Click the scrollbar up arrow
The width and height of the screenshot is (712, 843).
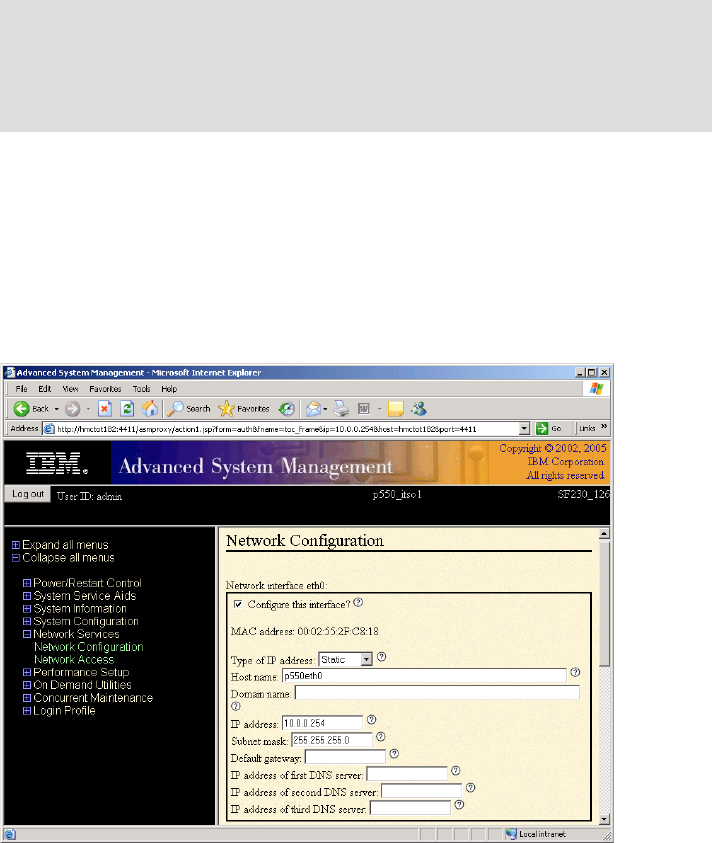tap(604, 534)
